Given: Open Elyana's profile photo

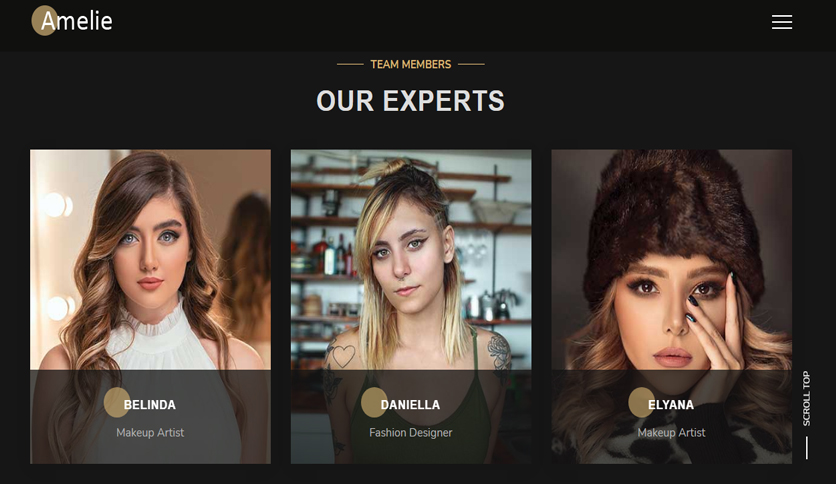Looking at the screenshot, I should point(672,260).
